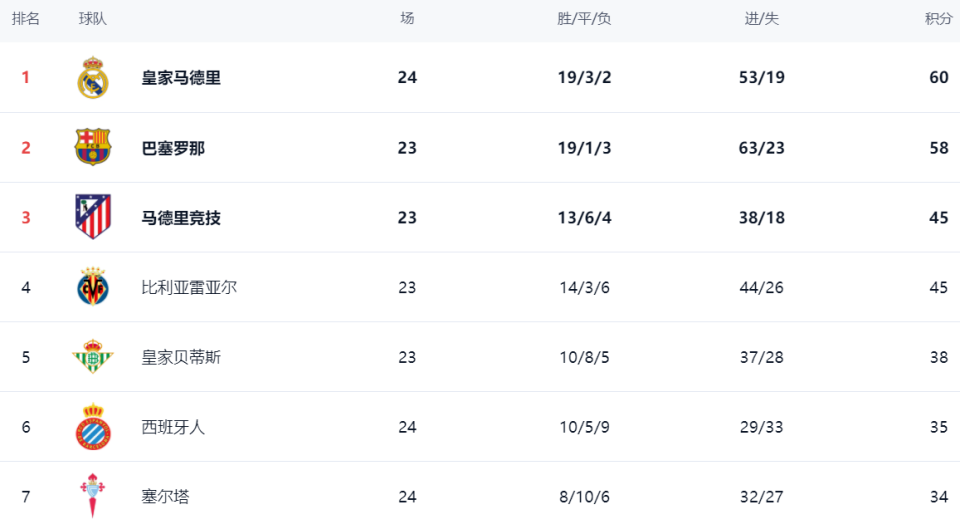Select the 马德里竞技 team name

(181, 218)
